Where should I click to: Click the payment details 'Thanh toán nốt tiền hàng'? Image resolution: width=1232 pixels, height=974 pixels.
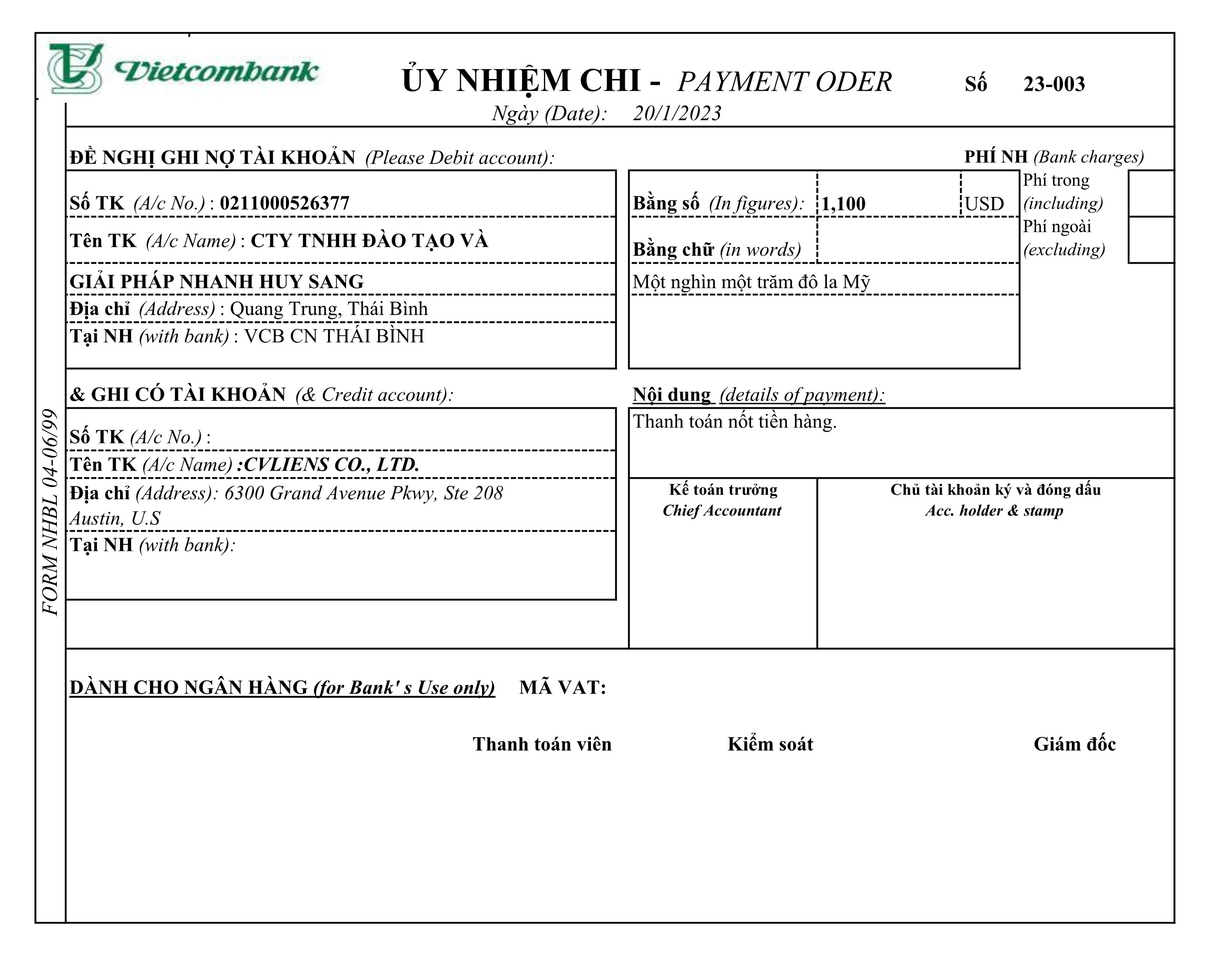[735, 421]
